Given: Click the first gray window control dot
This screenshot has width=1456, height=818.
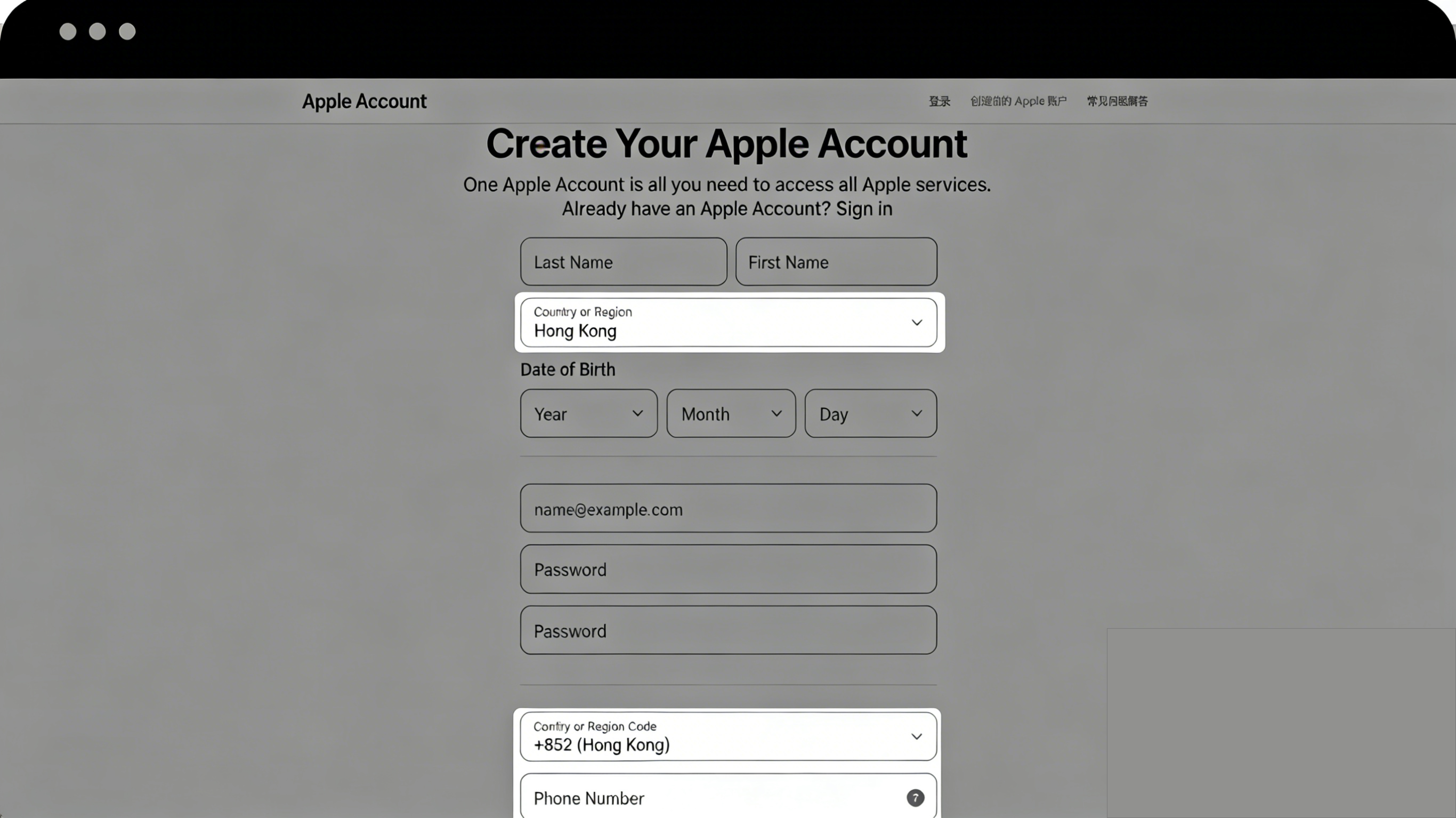Looking at the screenshot, I should [68, 31].
